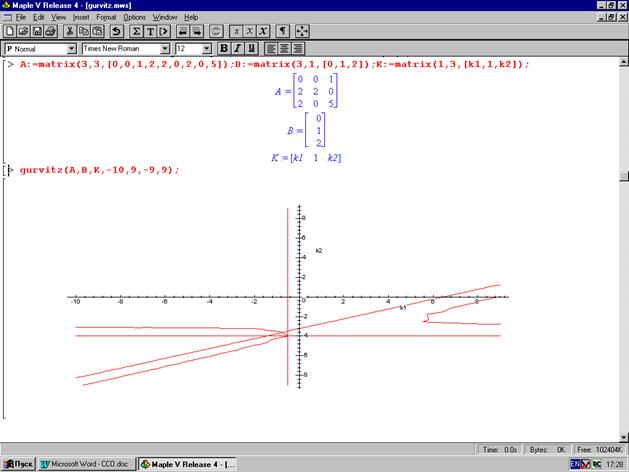629x472 pixels.
Task: Cut selection with the scissors icon
Action: click(x=68, y=31)
